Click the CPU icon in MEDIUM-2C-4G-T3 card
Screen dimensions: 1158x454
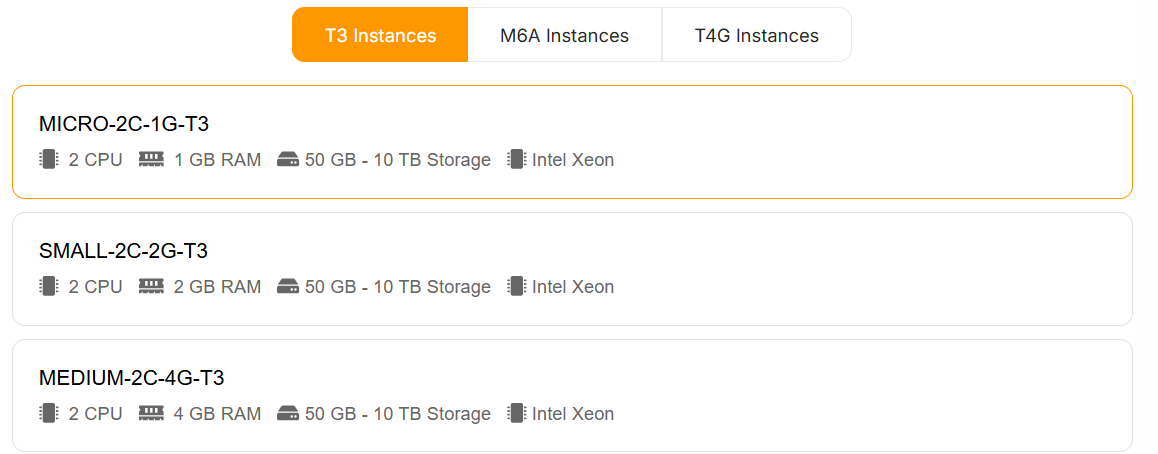click(x=48, y=413)
